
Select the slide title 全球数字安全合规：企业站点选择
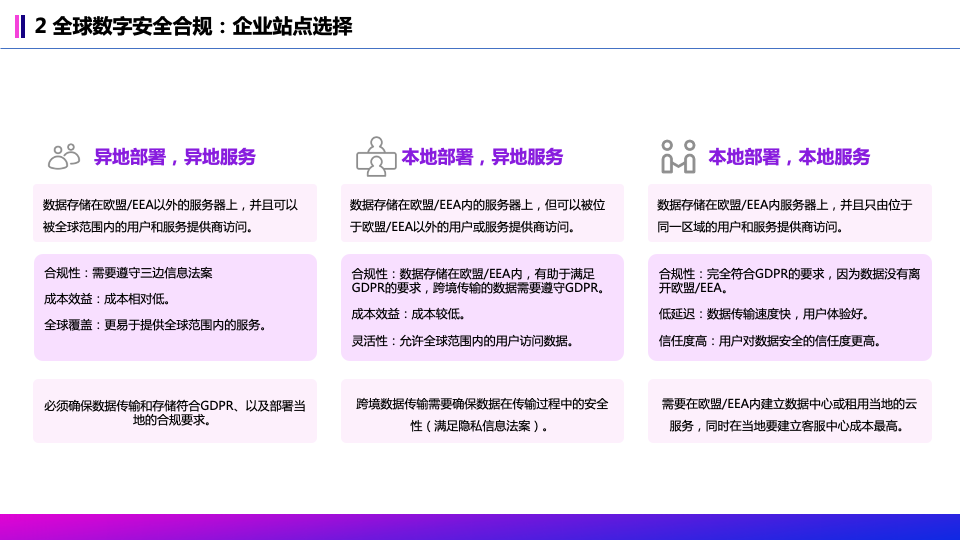pyautogui.click(x=202, y=26)
